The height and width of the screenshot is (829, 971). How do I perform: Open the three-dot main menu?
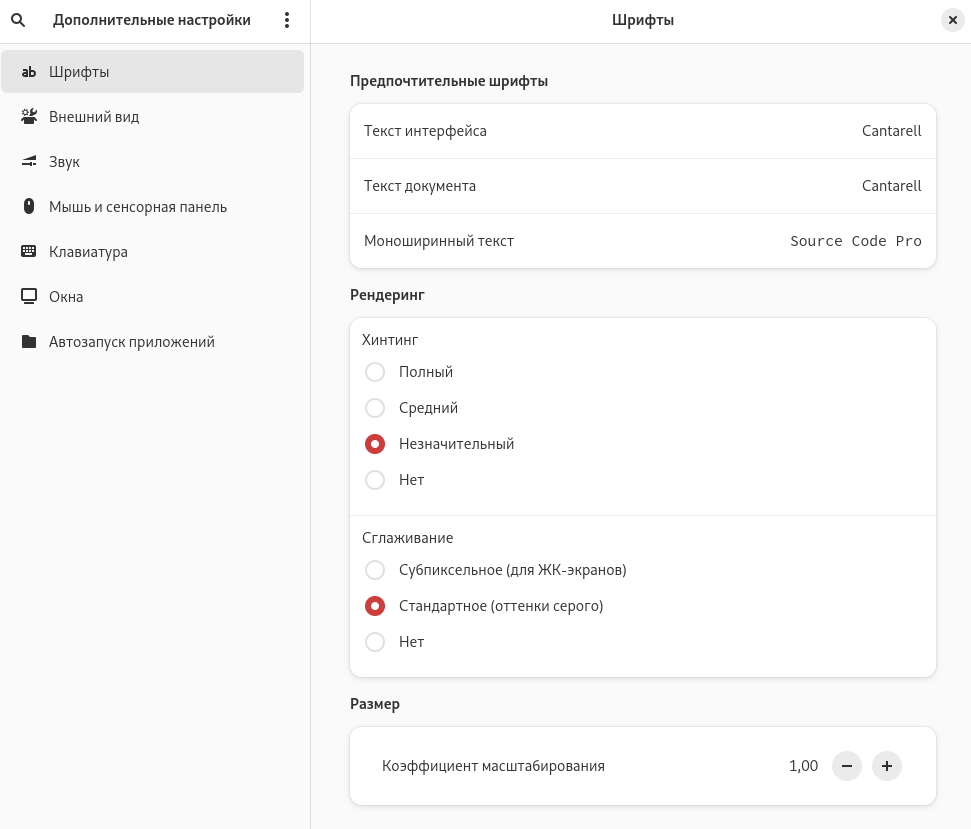click(x=287, y=20)
